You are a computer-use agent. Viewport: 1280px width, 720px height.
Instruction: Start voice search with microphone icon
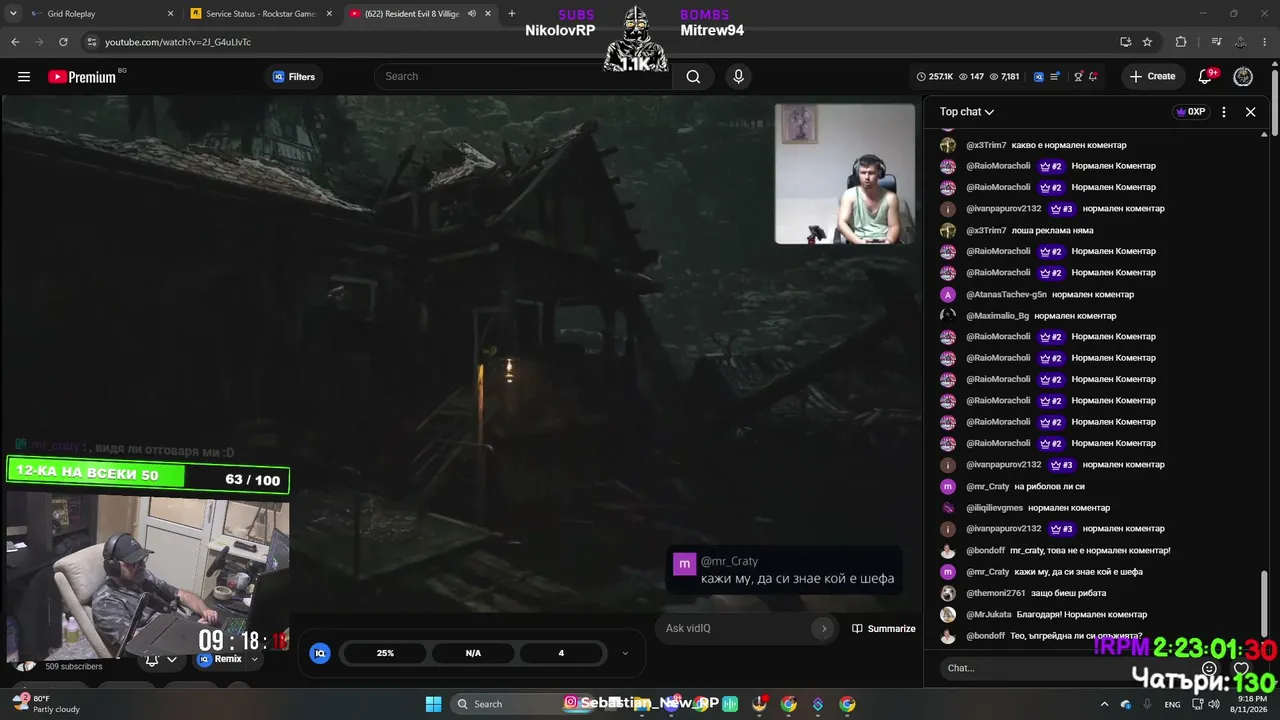click(x=738, y=77)
